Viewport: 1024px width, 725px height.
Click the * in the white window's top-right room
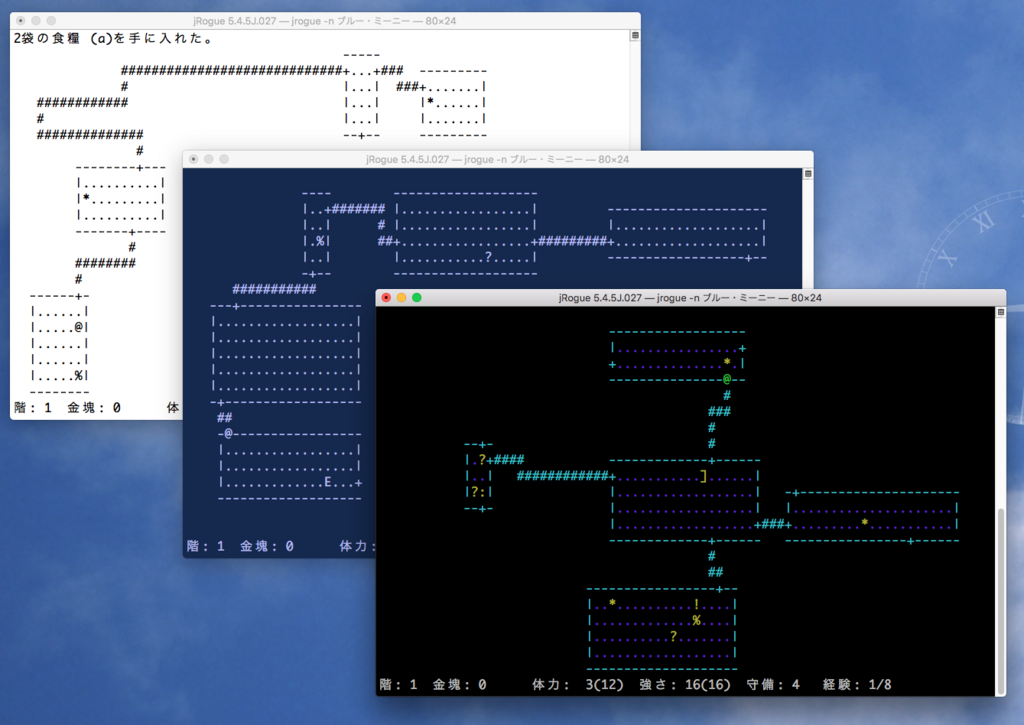[430, 101]
